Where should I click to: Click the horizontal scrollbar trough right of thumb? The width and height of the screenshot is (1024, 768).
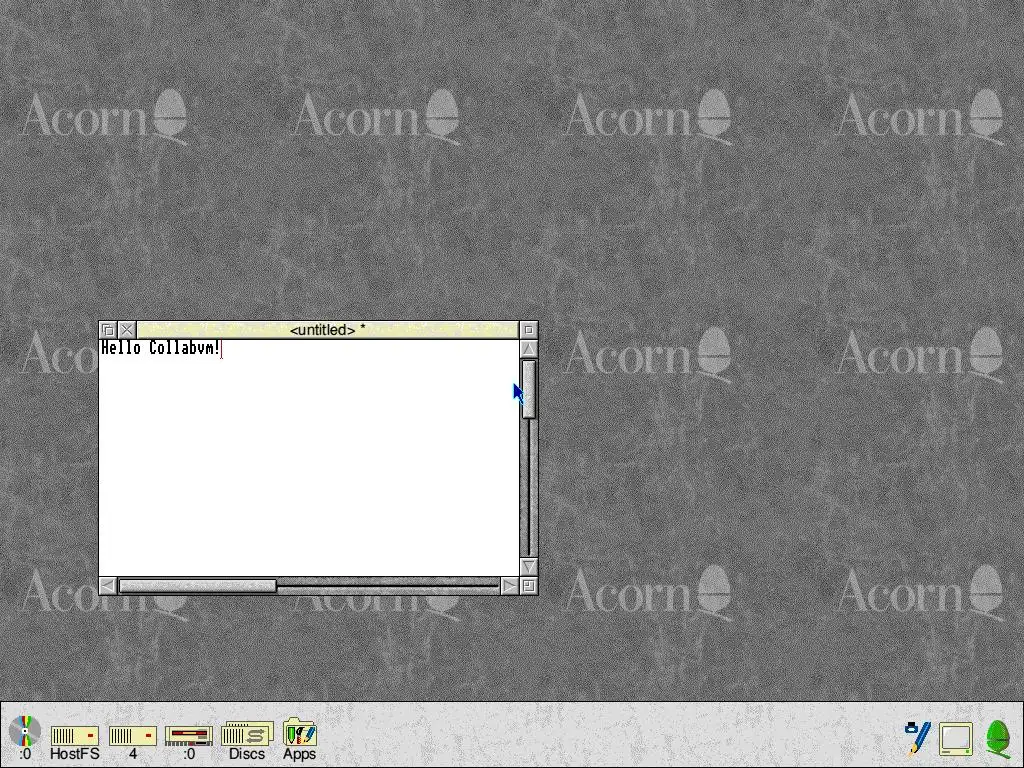pyautogui.click(x=388, y=586)
